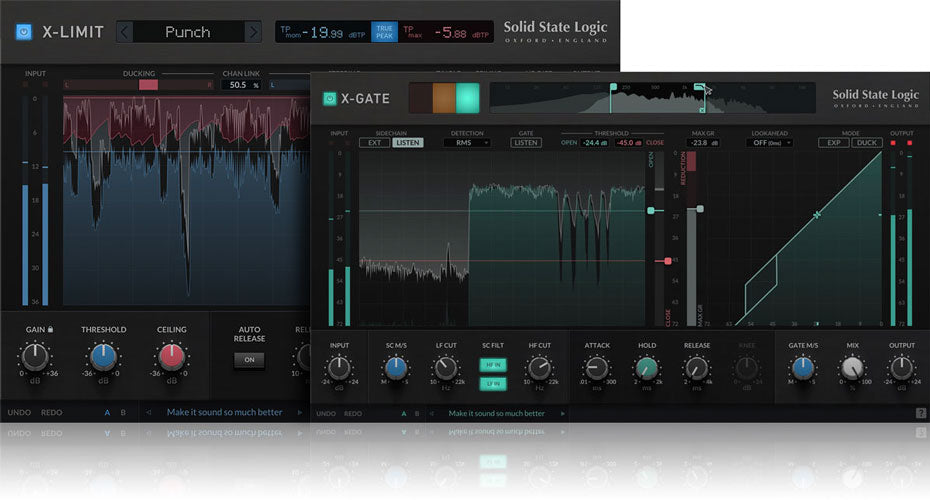Image resolution: width=930 pixels, height=500 pixels.
Task: Click UNDO in X-LIMIT footer
Action: 19,412
